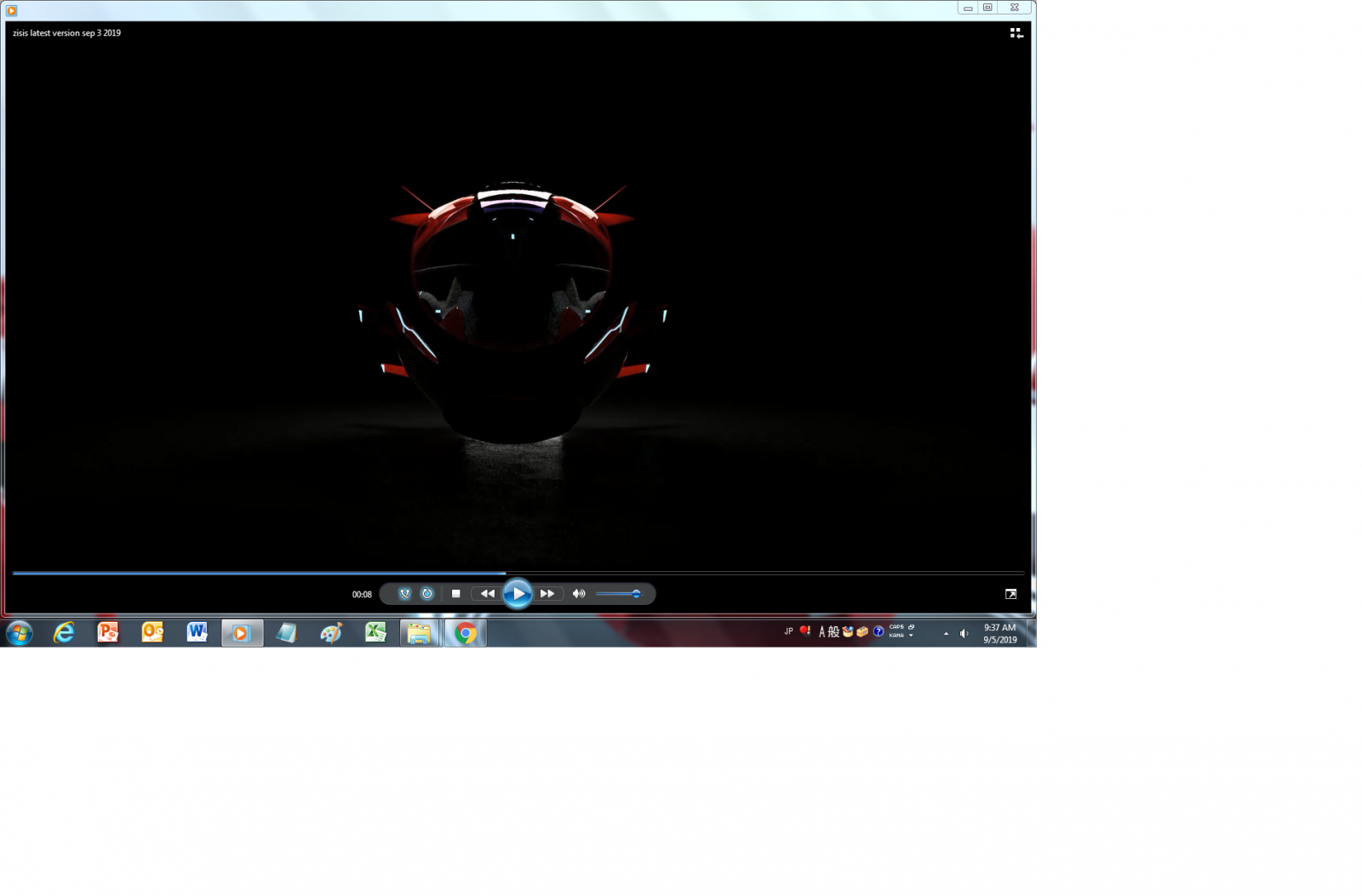Show hidden system tray icons
Image resolution: width=1362 pixels, height=896 pixels.
click(946, 633)
